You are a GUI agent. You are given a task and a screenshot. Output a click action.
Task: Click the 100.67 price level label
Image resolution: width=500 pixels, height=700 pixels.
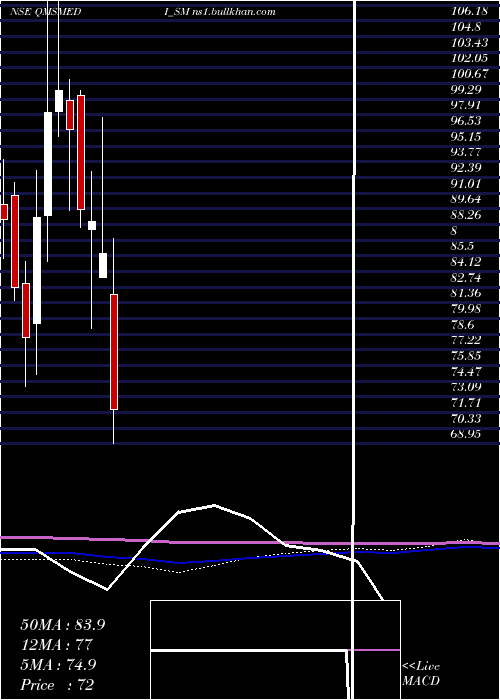tap(470, 74)
